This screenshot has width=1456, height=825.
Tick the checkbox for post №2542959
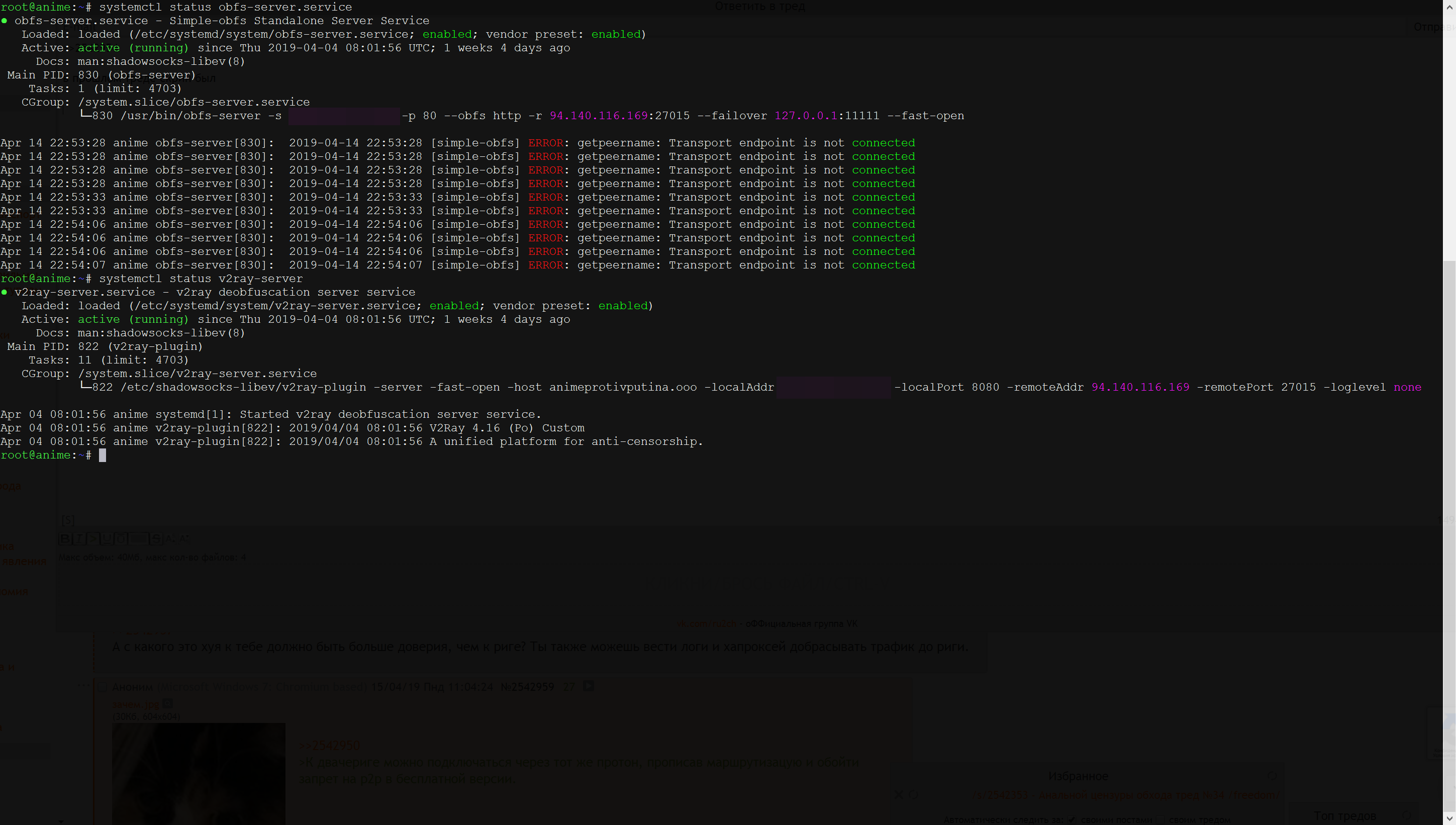(x=103, y=687)
